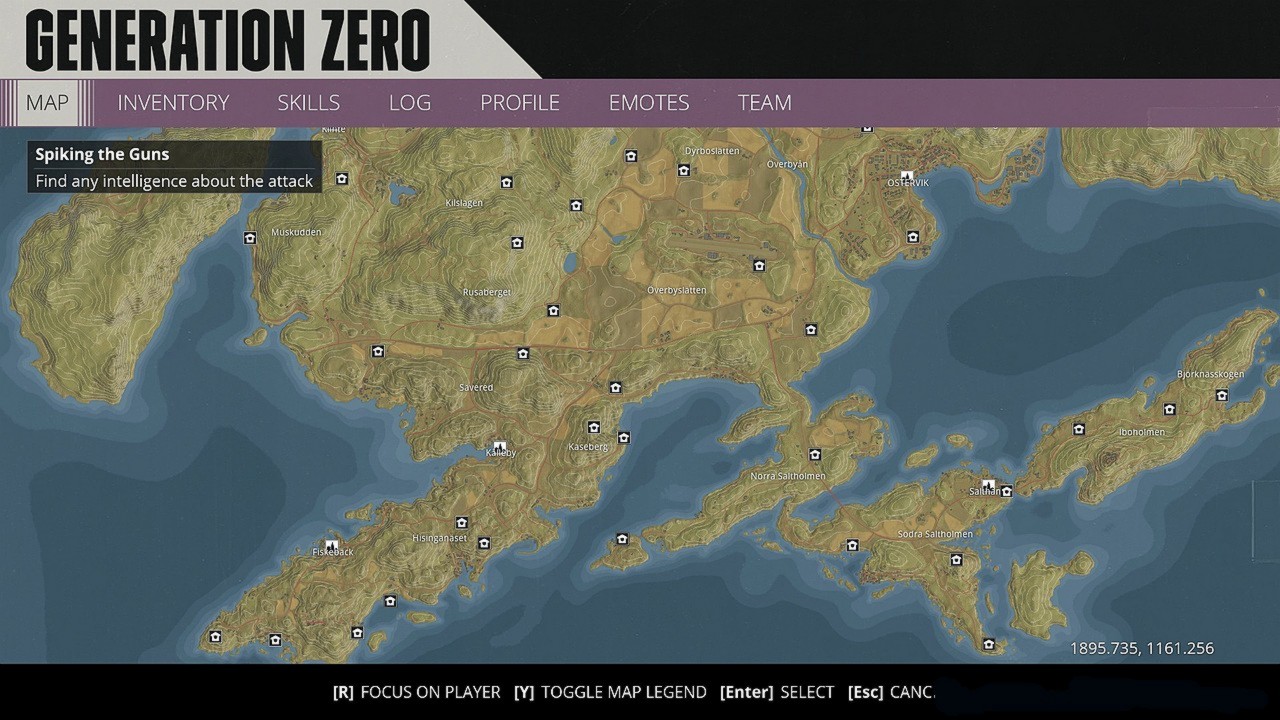The height and width of the screenshot is (720, 1280).
Task: Select the Östervik safehouse icon
Action: click(x=907, y=175)
